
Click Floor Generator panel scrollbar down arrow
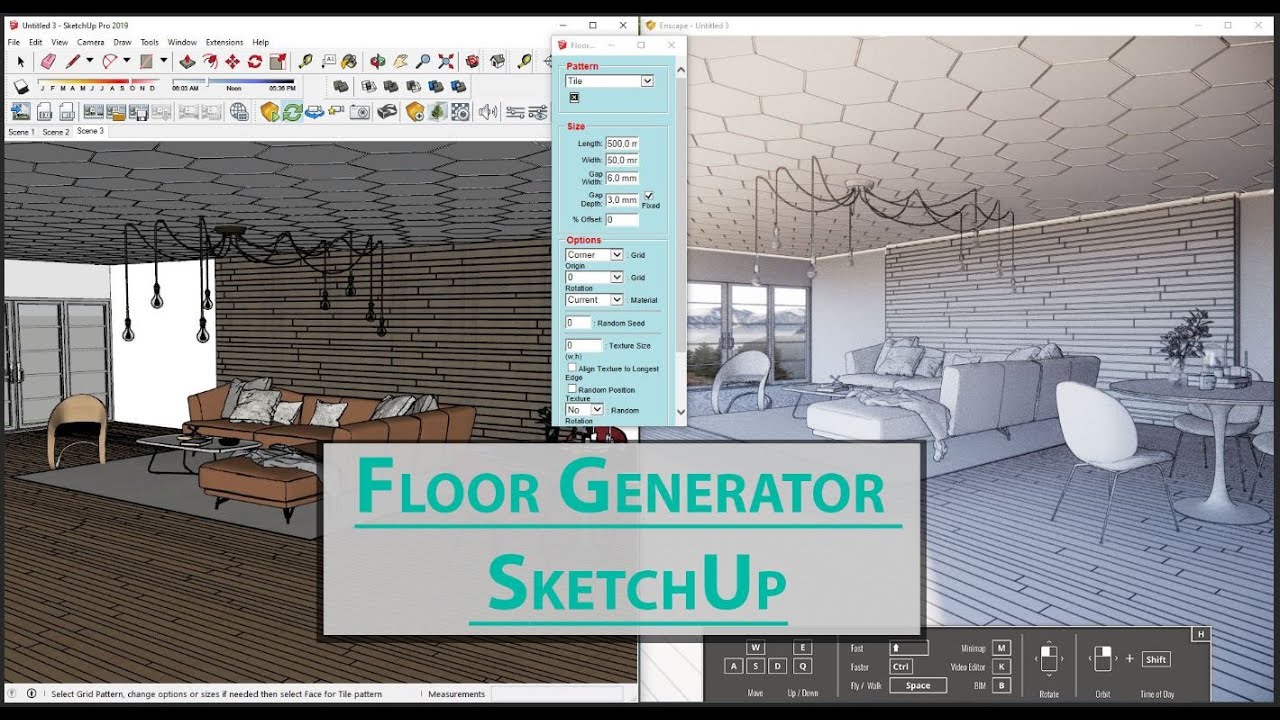681,411
